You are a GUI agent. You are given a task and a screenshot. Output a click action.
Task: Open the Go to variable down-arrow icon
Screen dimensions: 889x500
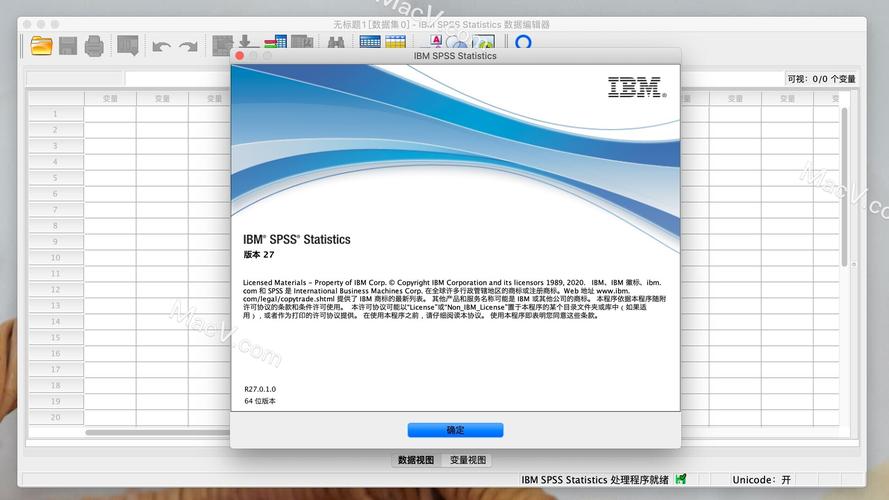pyautogui.click(x=247, y=42)
